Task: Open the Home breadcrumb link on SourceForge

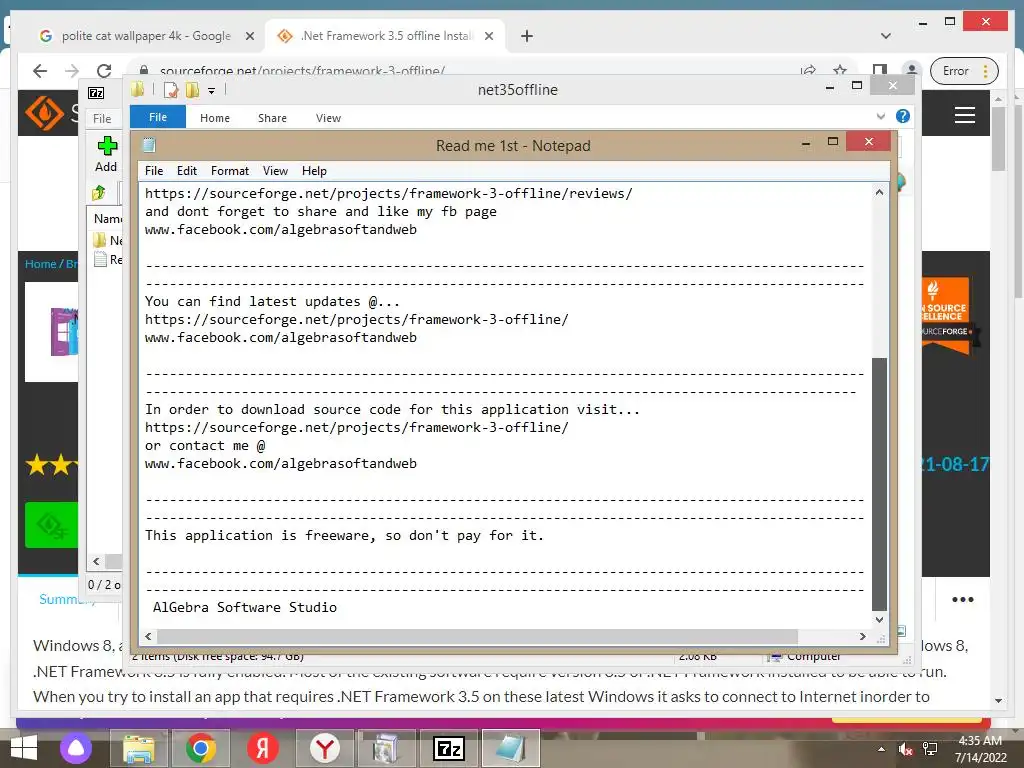Action: click(40, 264)
